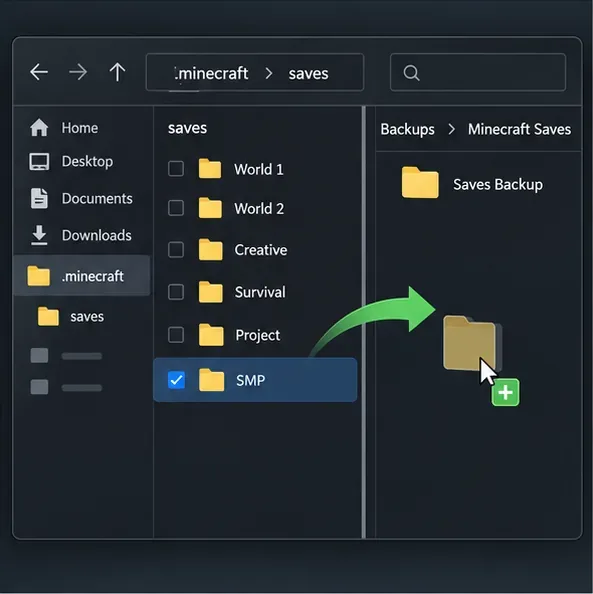Open Home in the sidebar
The width and height of the screenshot is (593, 594).
(x=81, y=128)
